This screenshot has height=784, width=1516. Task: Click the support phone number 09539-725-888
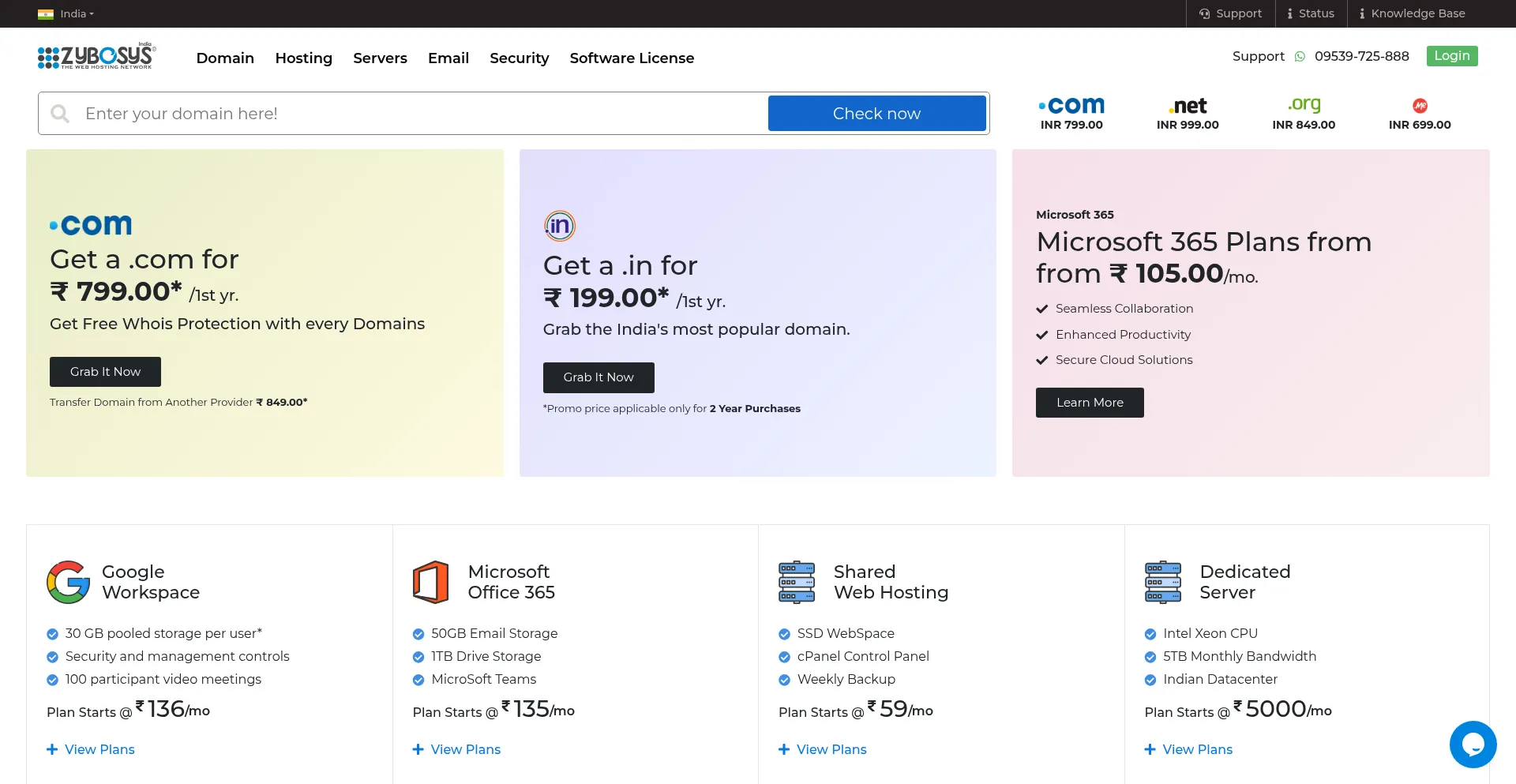1361,56
